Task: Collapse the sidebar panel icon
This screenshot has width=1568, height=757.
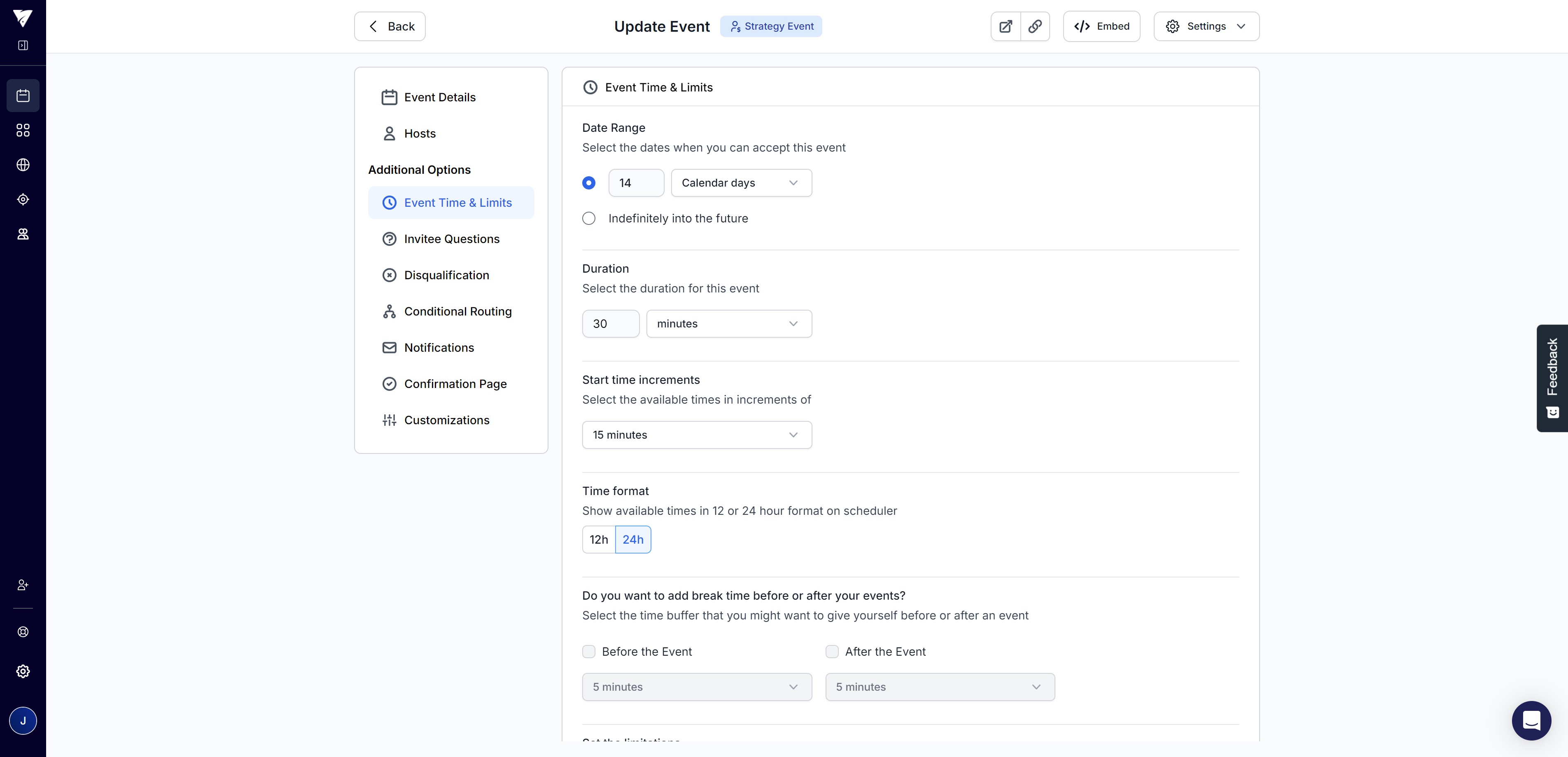Action: click(23, 45)
